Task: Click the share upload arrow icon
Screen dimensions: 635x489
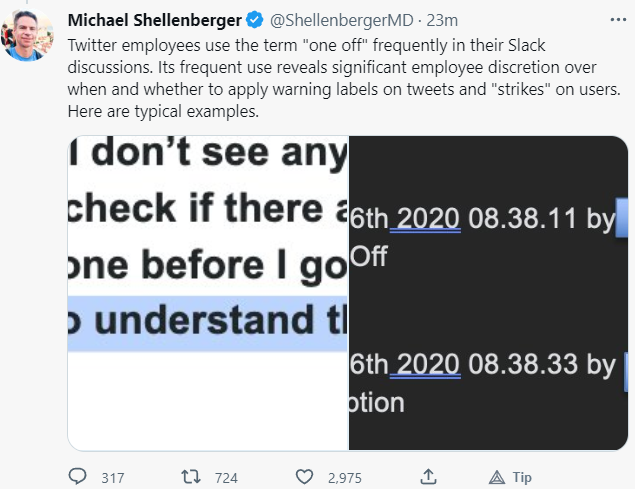Action: tap(427, 477)
